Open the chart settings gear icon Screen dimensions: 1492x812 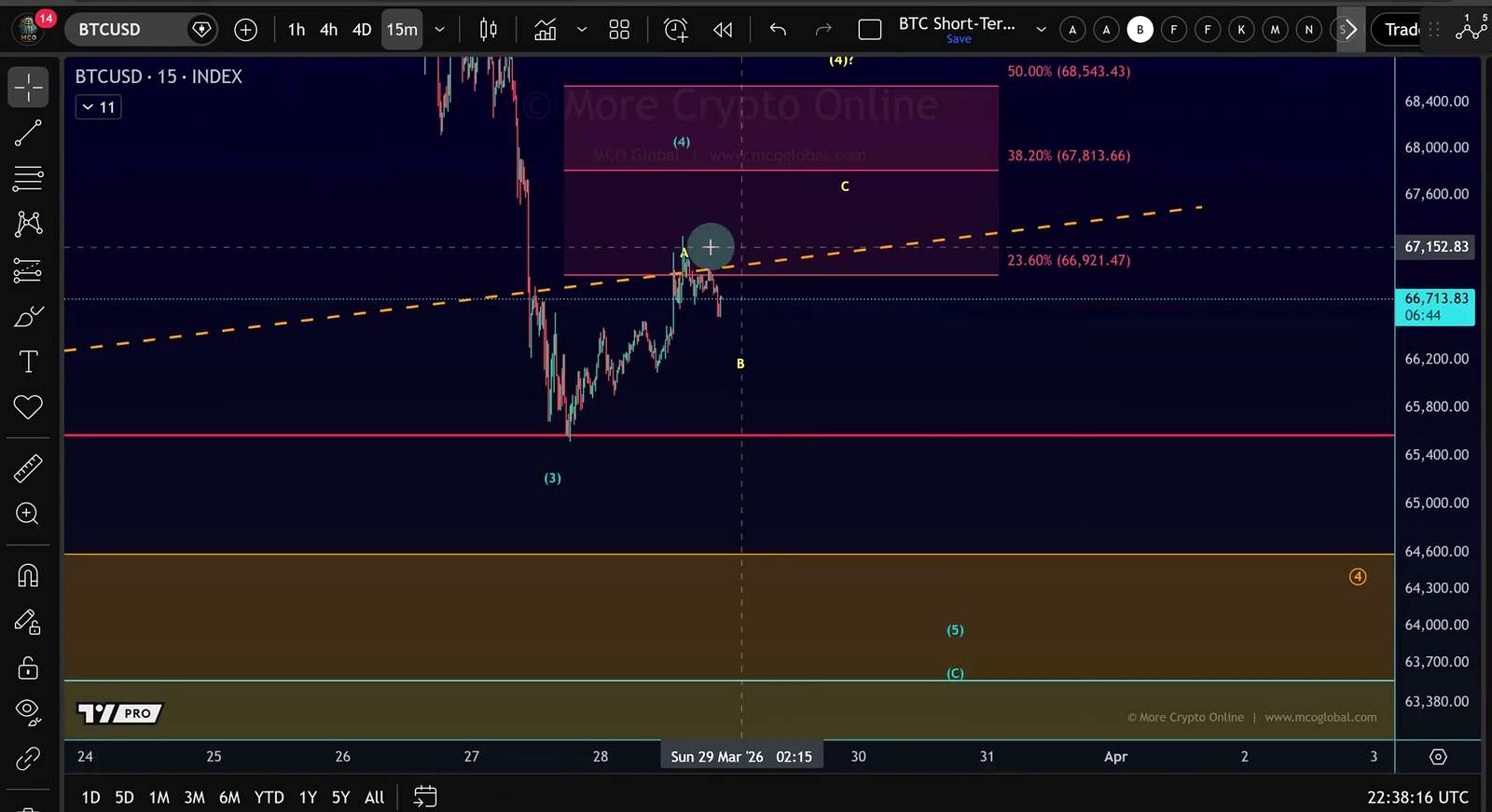tap(1438, 757)
